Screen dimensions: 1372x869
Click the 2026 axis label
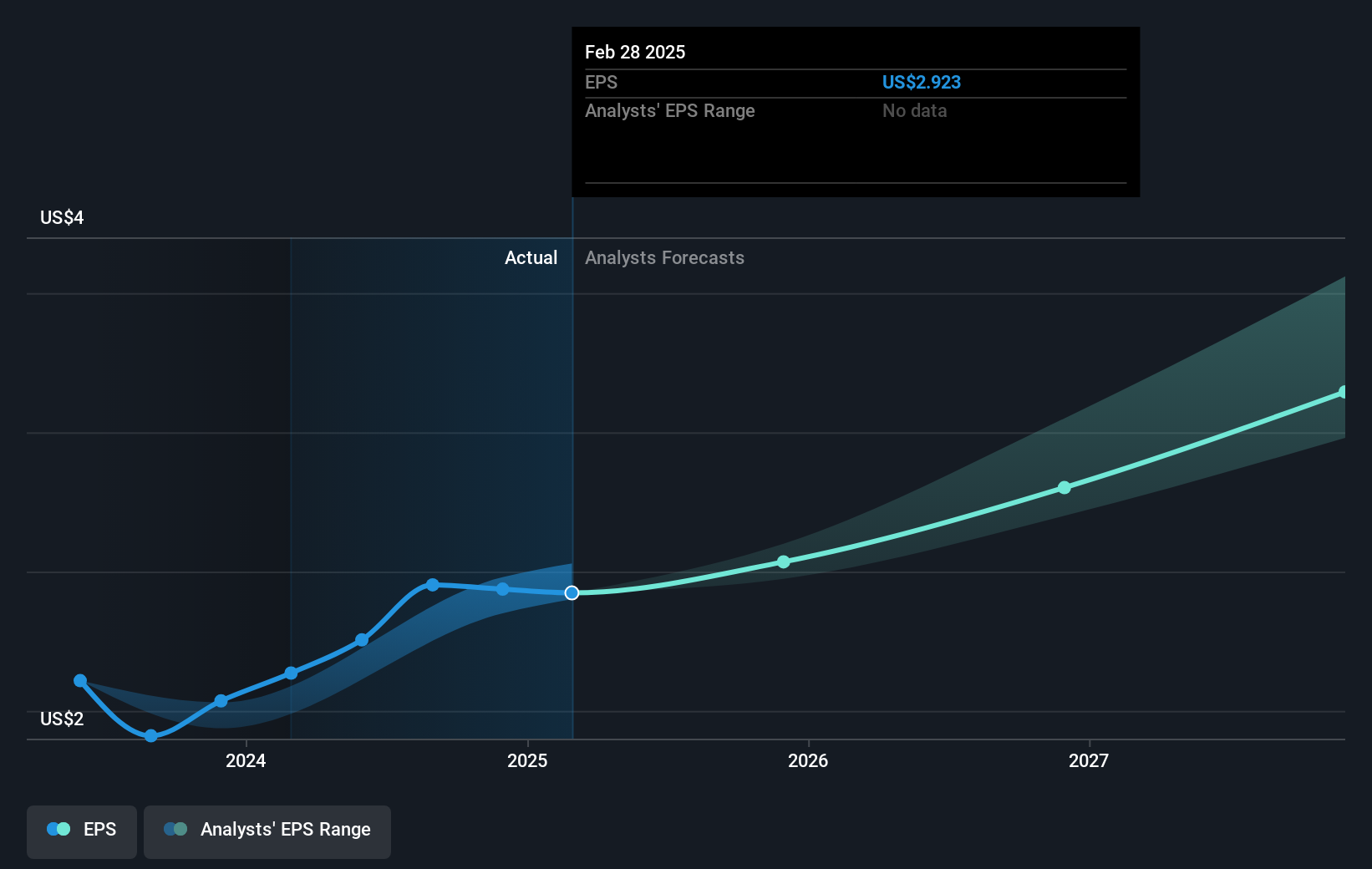808,760
